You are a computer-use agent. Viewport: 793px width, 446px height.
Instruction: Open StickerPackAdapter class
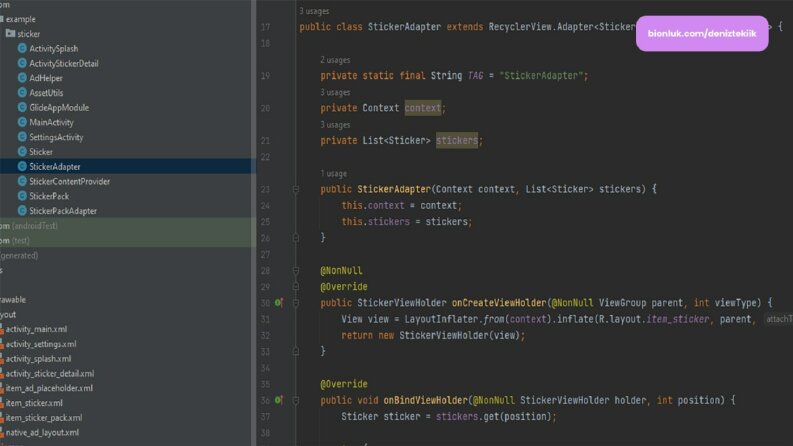point(63,211)
